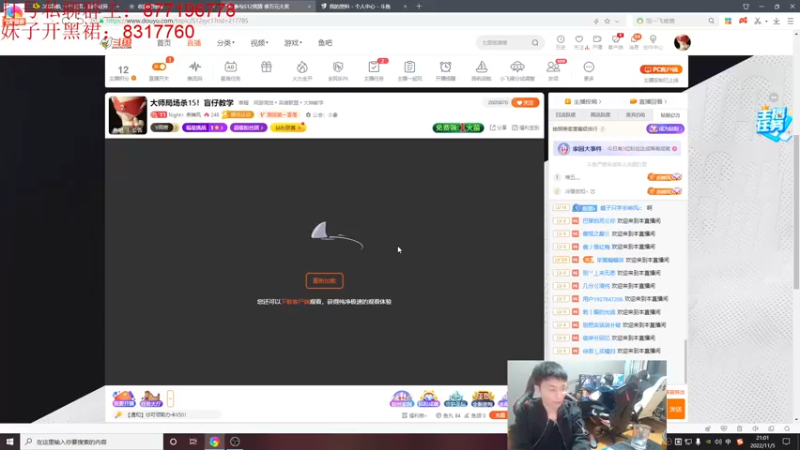Expand the 视频 dropdown menu
The image size is (800, 450).
(x=259, y=43)
